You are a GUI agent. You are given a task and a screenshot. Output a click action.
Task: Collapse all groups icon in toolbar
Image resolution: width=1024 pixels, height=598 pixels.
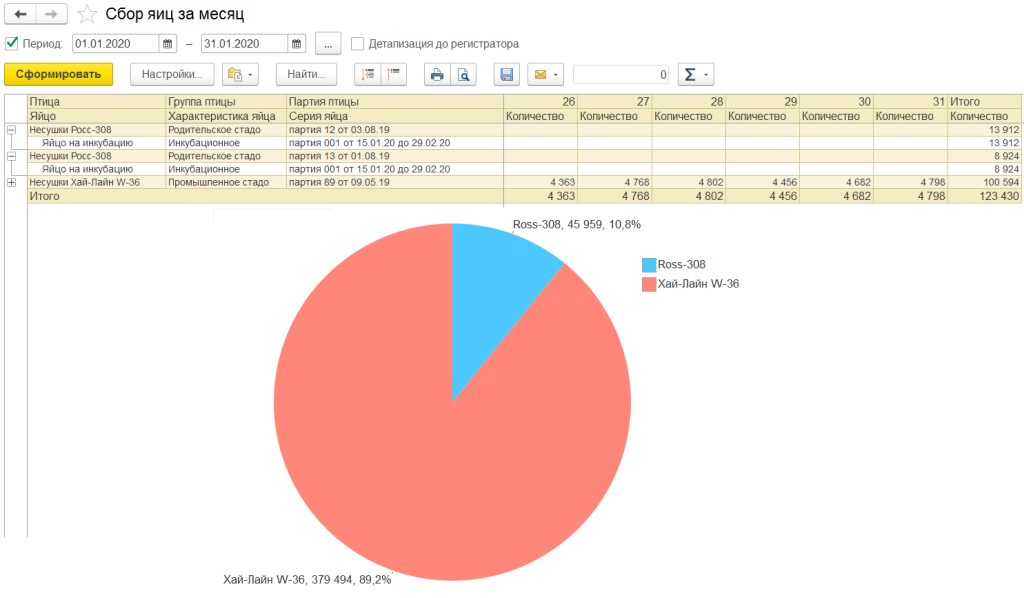394,75
